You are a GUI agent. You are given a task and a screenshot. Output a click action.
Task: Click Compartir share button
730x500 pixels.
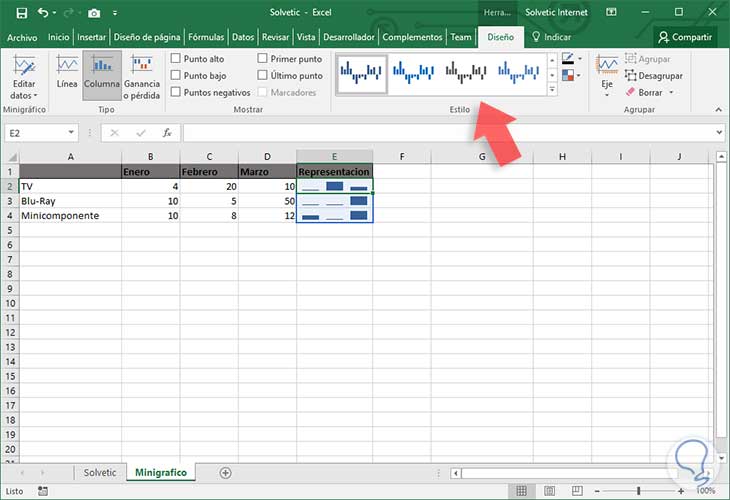tap(685, 37)
